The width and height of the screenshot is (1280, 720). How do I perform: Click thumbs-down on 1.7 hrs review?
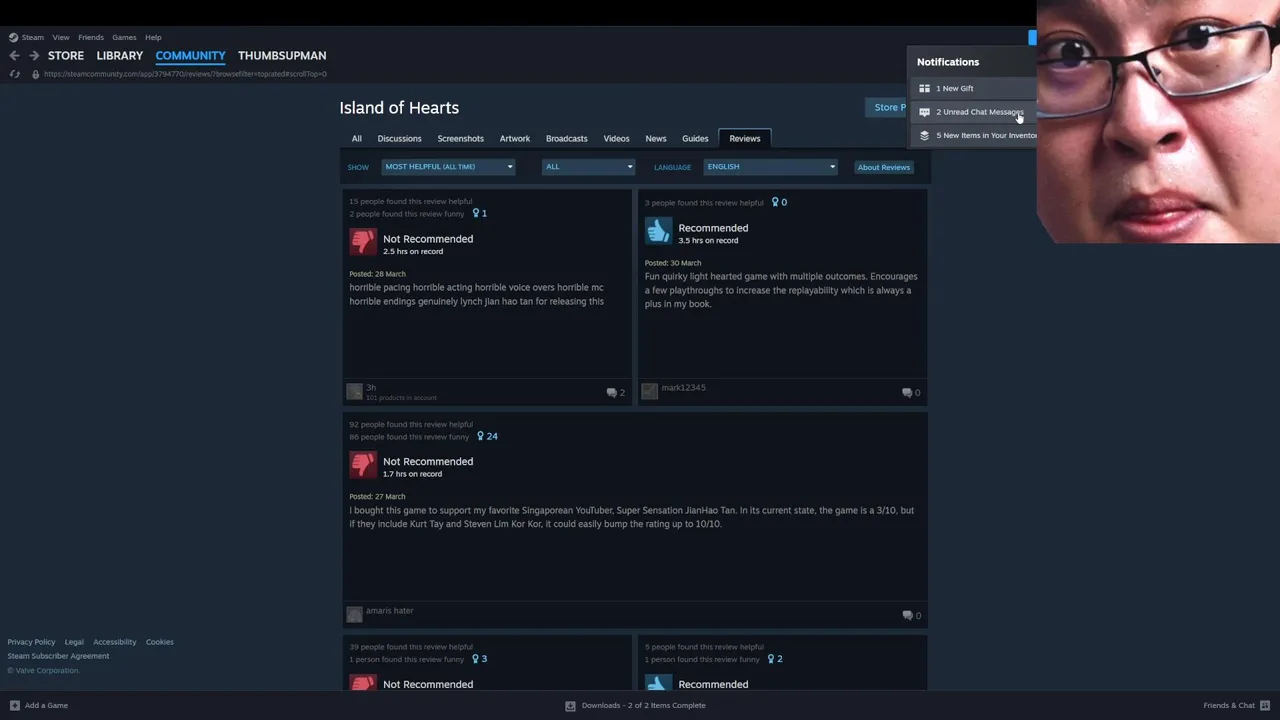click(363, 465)
